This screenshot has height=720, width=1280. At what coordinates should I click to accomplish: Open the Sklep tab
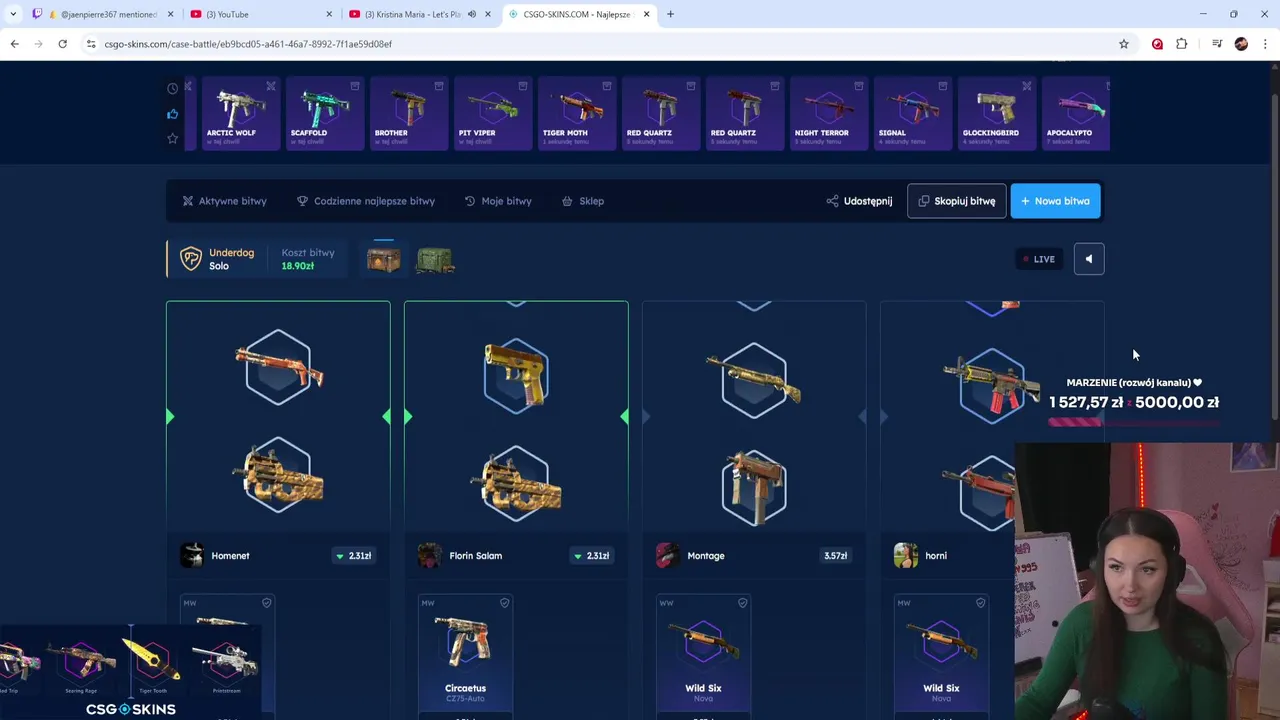[x=583, y=201]
